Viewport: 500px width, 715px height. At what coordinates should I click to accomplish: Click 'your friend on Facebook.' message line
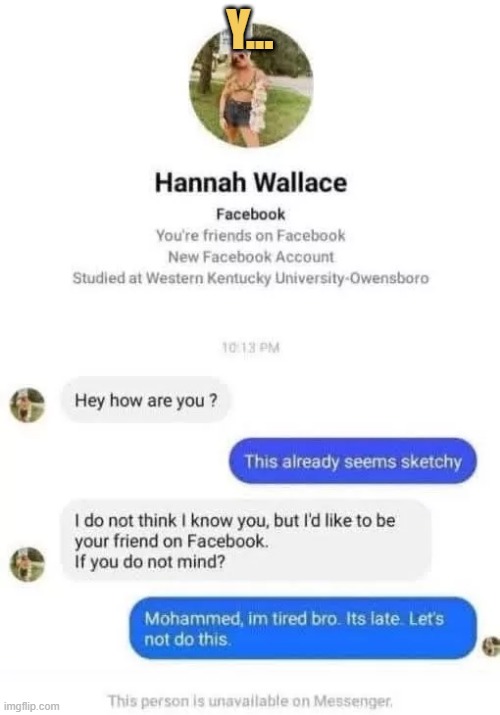click(x=171, y=541)
